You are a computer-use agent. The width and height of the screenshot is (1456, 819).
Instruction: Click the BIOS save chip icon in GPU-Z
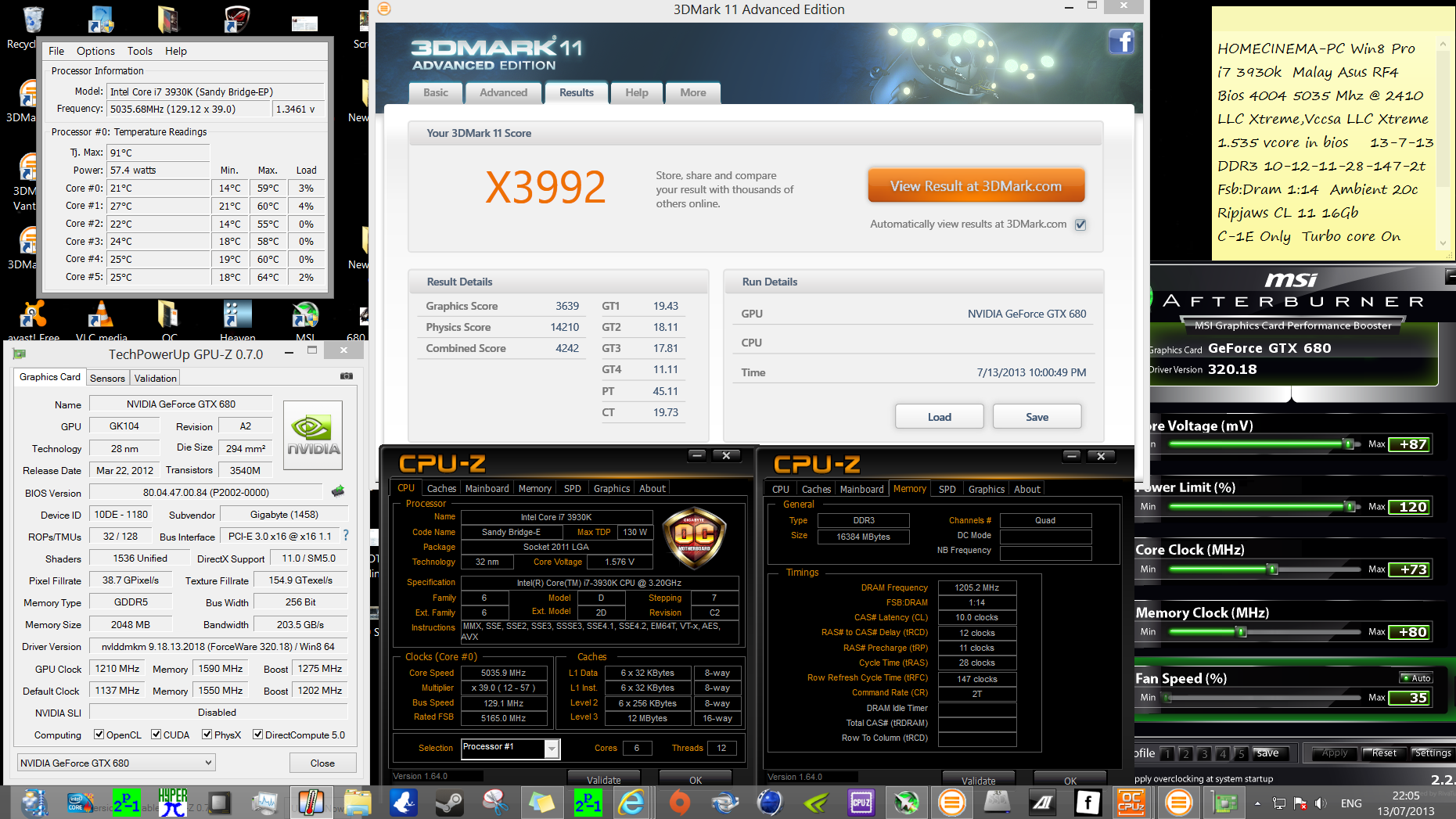[x=338, y=491]
